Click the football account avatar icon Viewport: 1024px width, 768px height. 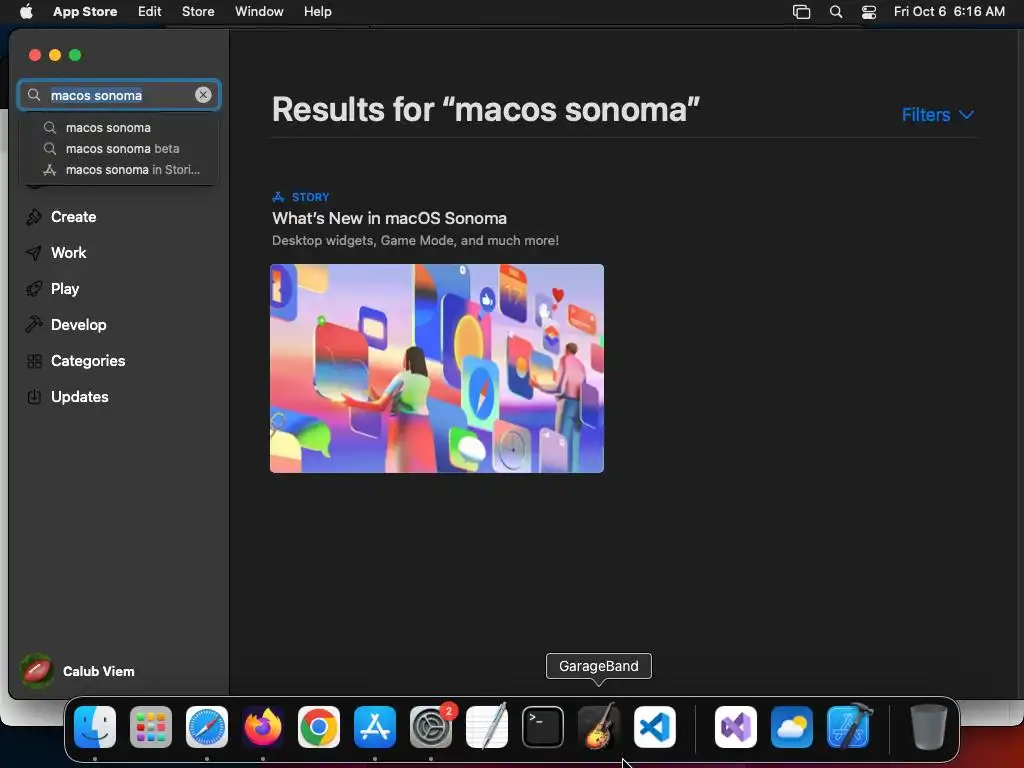37,671
